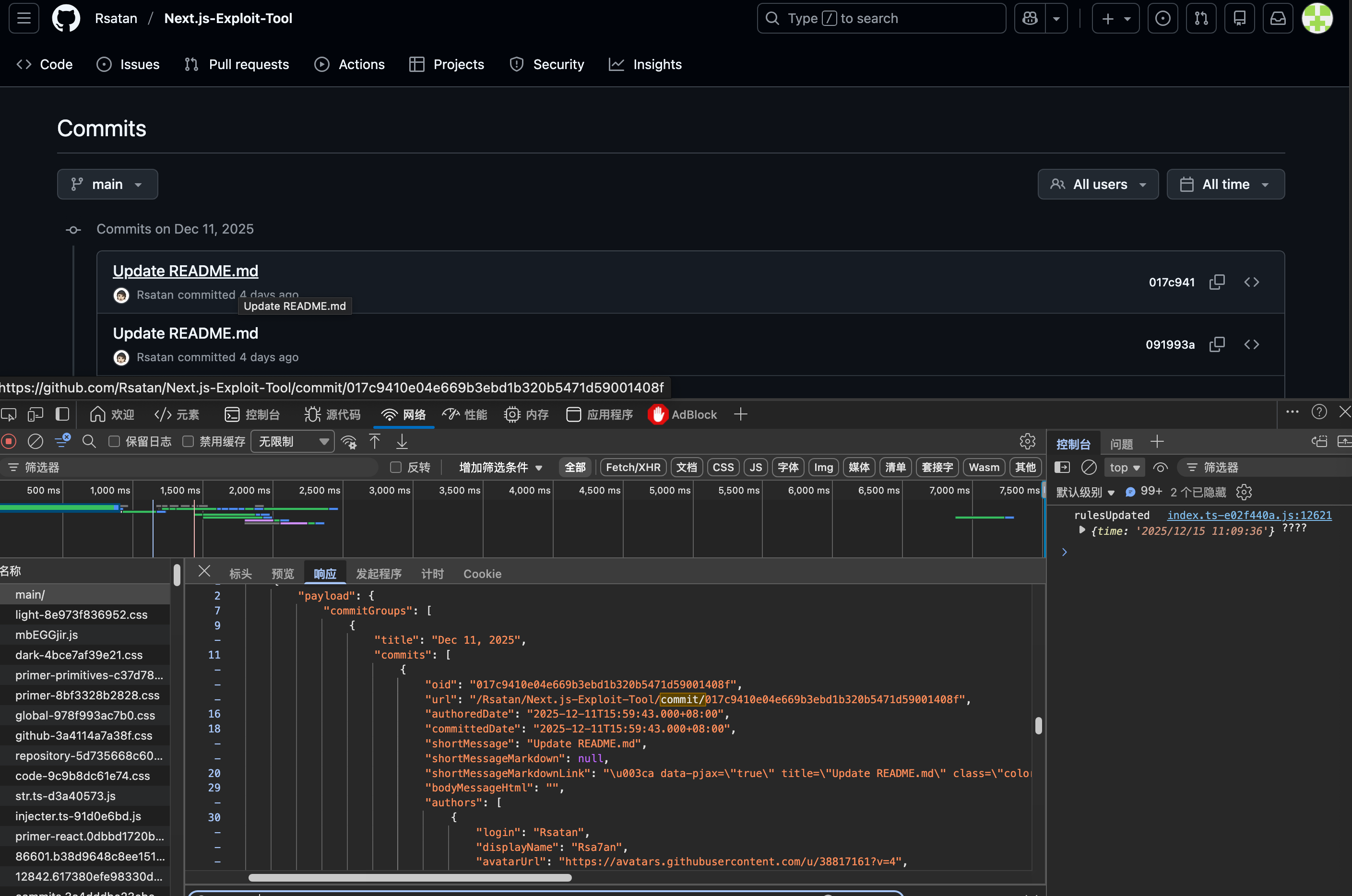The width and height of the screenshot is (1352, 896).
Task: Select the mbEGGjir.js request row
Action: click(x=85, y=634)
